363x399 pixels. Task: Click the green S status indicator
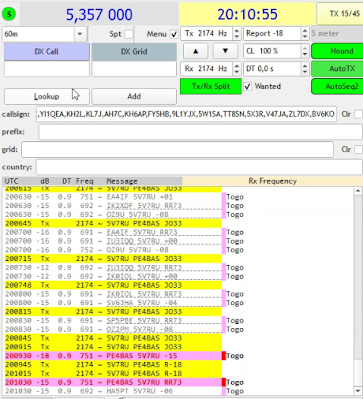(9, 14)
